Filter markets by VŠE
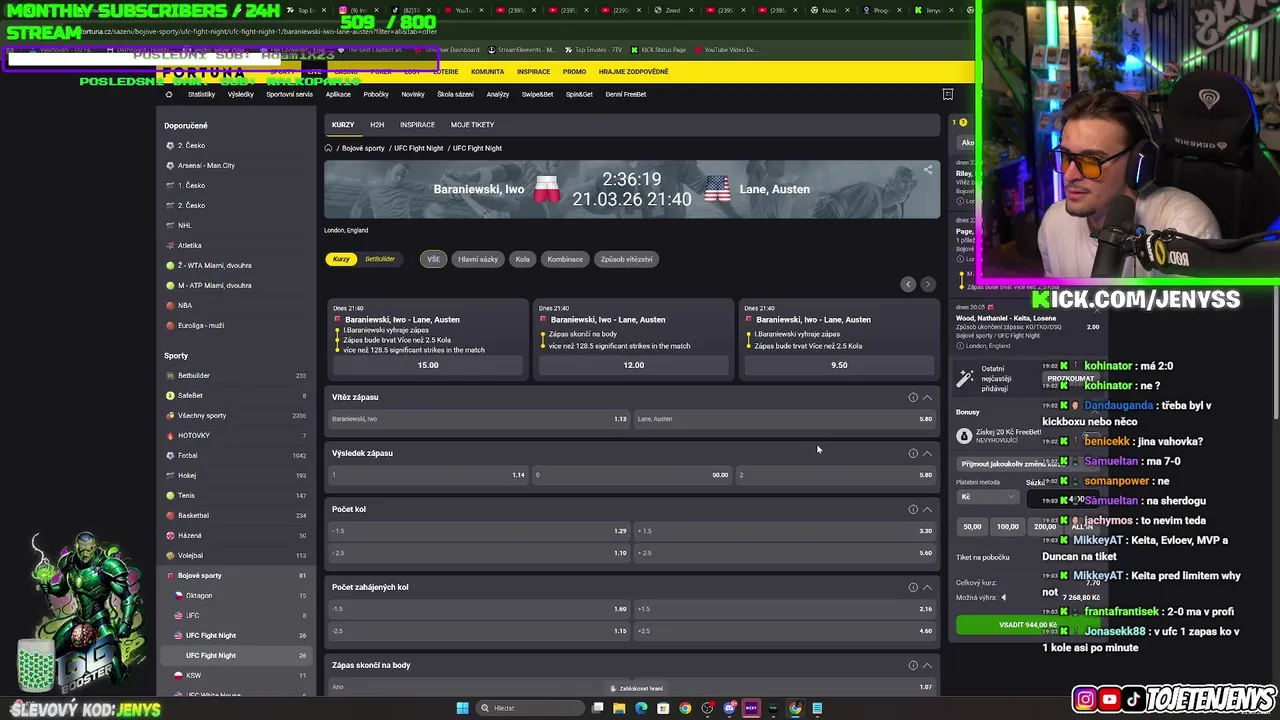The width and height of the screenshot is (1280, 720). (x=433, y=259)
